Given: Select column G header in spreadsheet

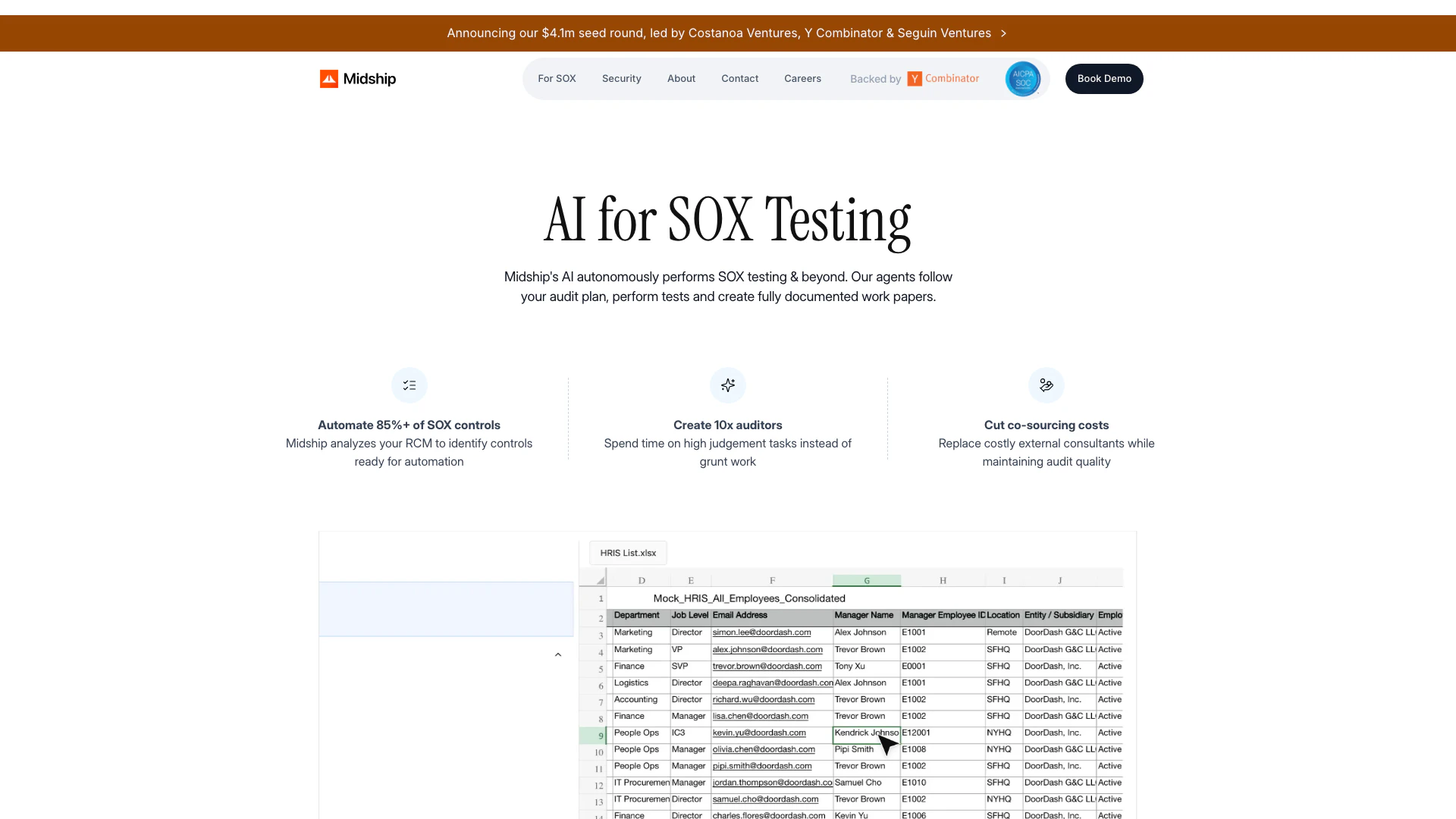Looking at the screenshot, I should [866, 581].
